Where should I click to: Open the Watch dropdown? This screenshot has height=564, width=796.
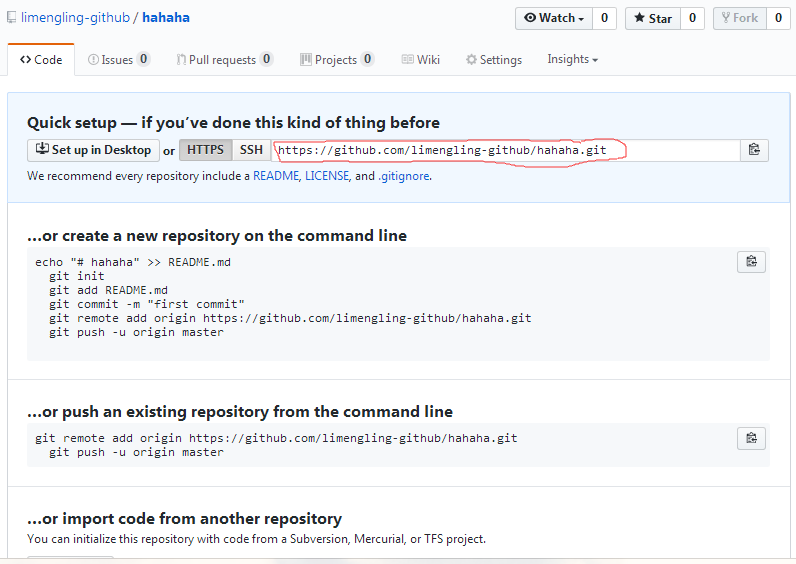pyautogui.click(x=554, y=18)
